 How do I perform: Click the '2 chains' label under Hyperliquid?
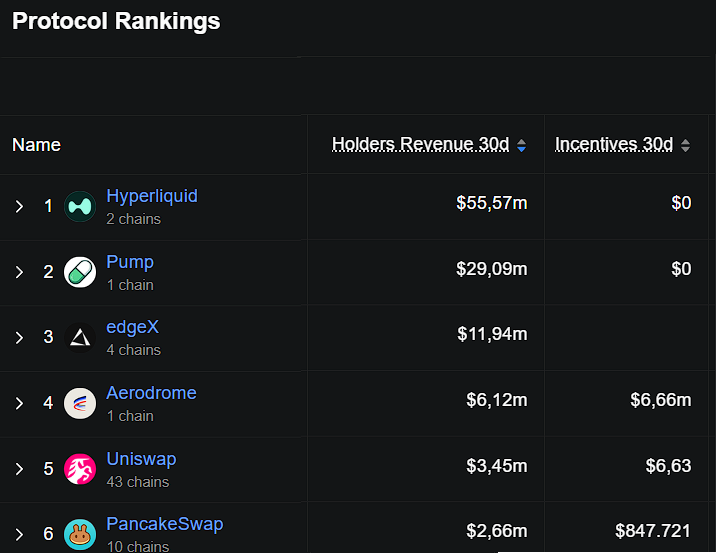(134, 219)
